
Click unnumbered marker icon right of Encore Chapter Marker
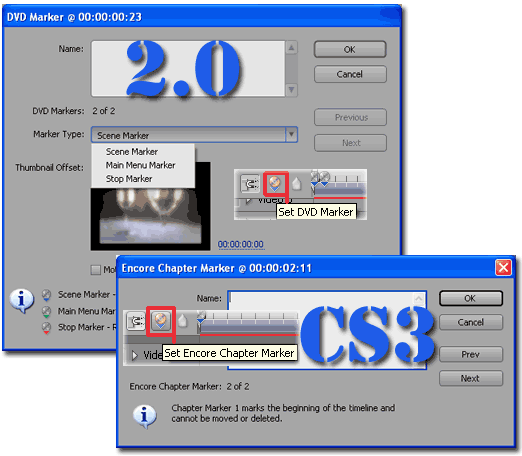(x=182, y=321)
